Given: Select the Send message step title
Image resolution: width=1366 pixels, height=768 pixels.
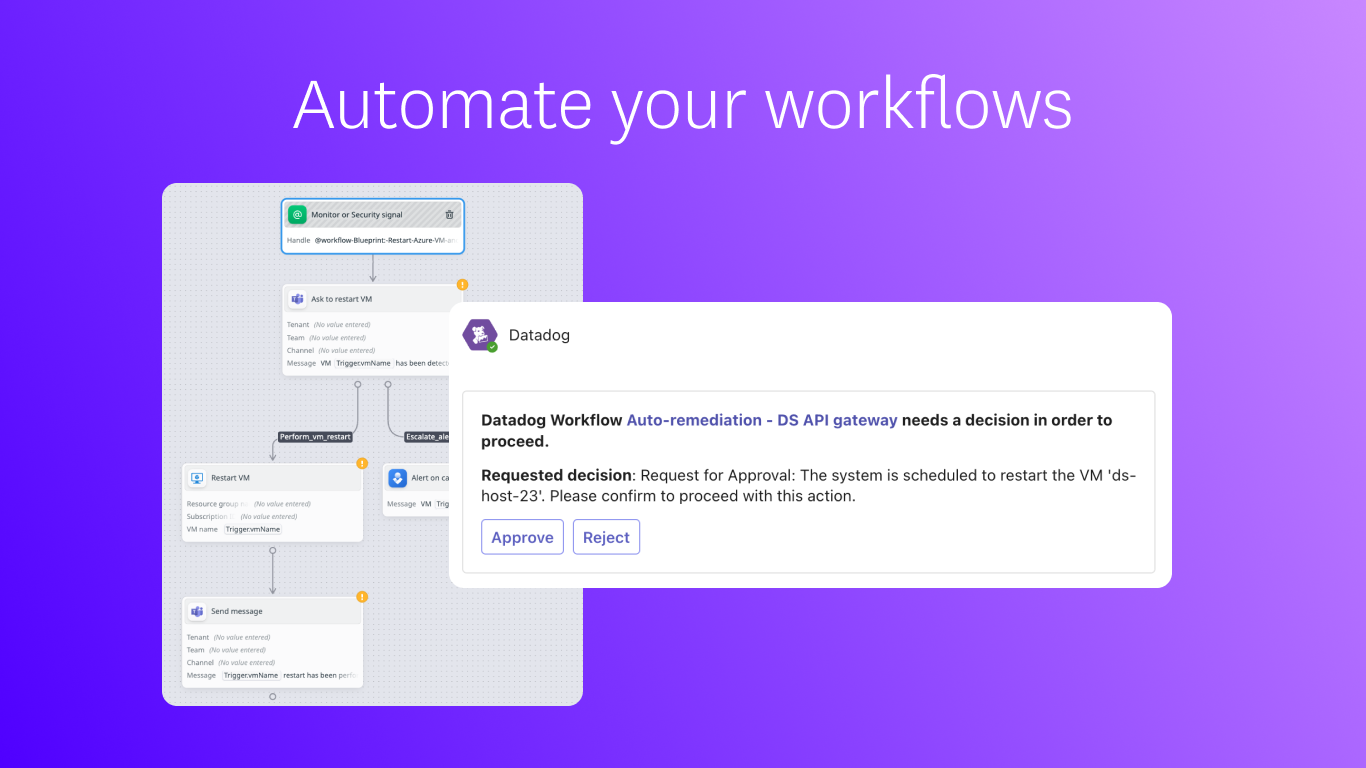Looking at the screenshot, I should pos(237,611).
